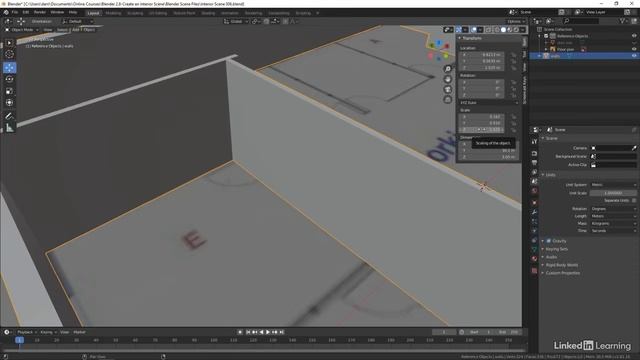Open the Render menu
This screenshot has width=640, height=360.
pos(40,12)
